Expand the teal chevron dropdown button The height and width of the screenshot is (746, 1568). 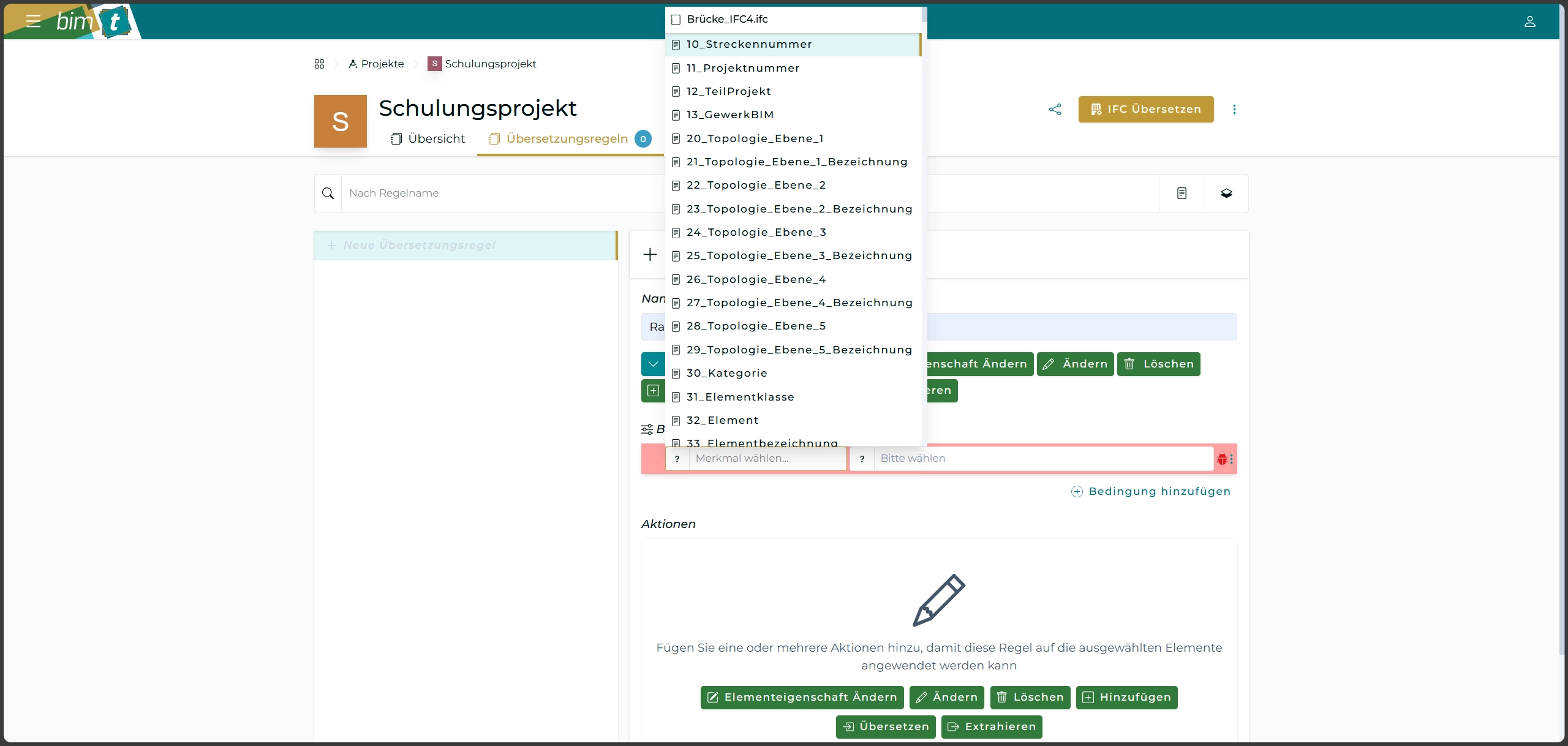(x=653, y=364)
